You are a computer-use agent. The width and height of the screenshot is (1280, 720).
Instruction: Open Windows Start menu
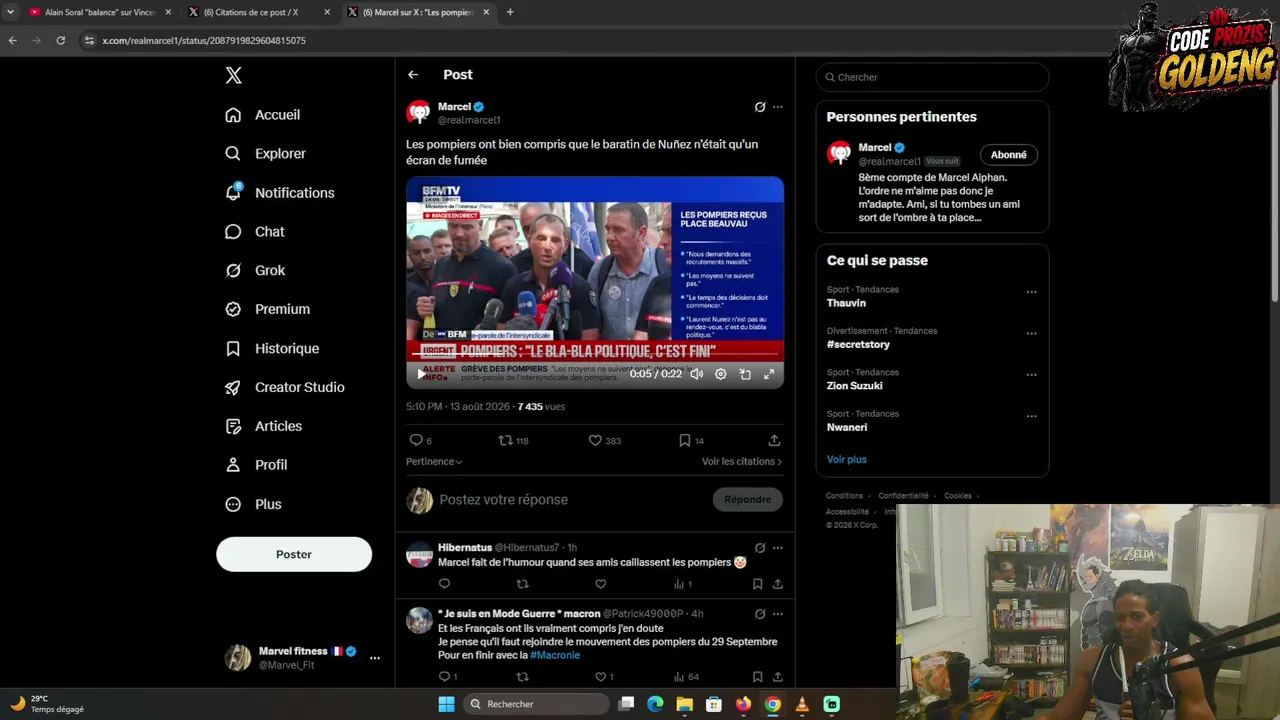[446, 704]
